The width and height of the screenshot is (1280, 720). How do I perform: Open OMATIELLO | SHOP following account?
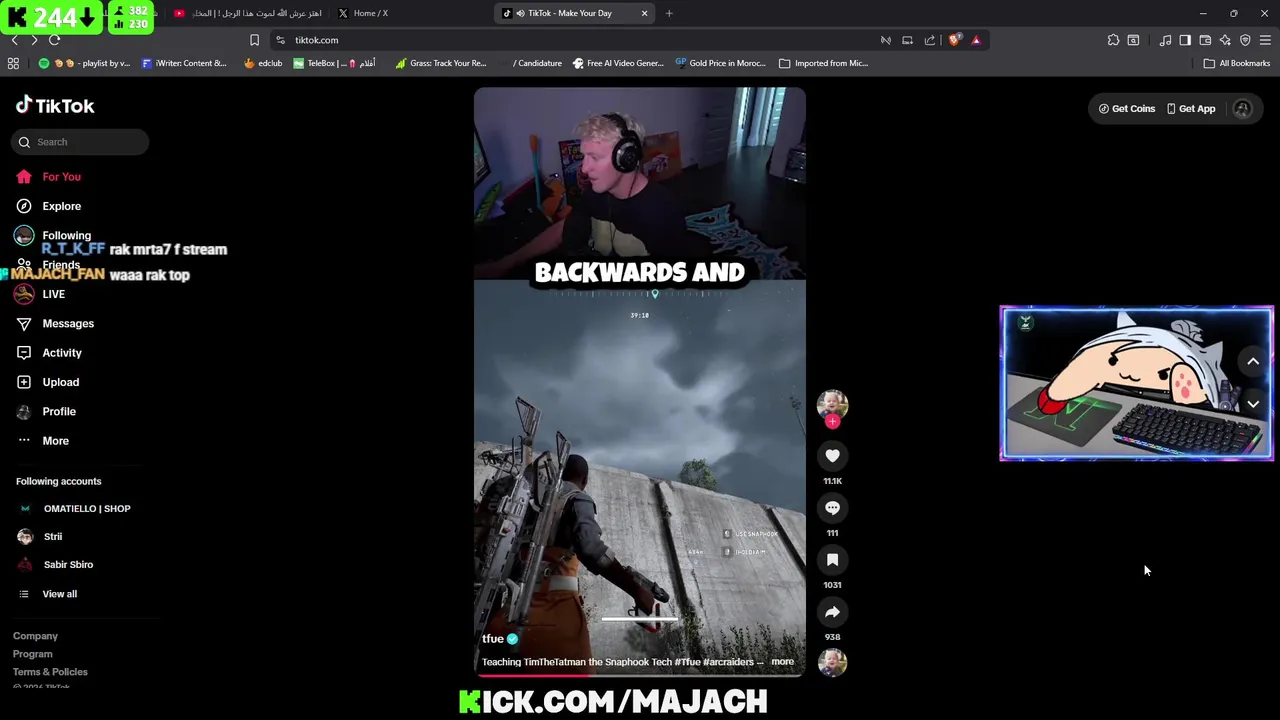[76, 509]
